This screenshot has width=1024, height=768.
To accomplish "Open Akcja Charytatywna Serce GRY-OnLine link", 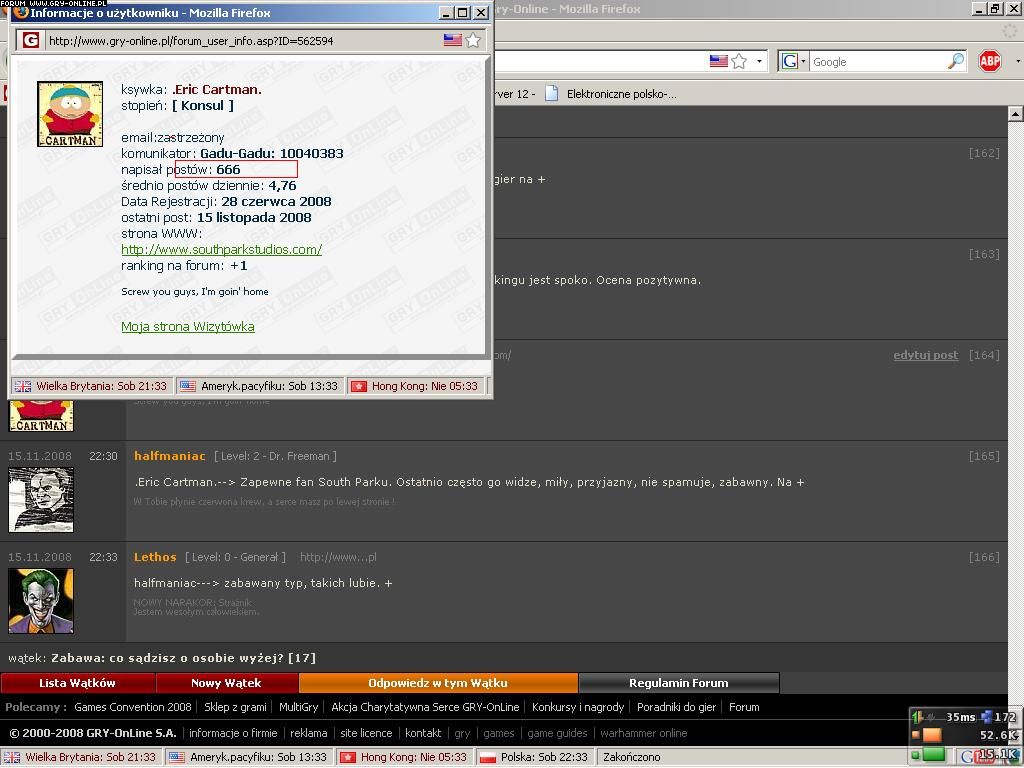I will 425,707.
